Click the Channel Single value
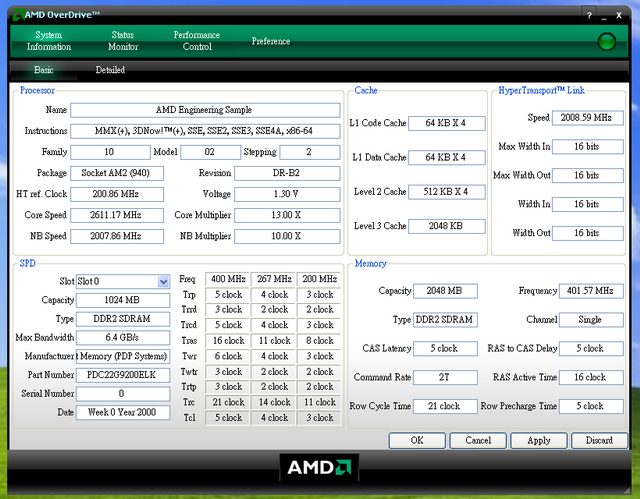640x499 pixels. point(591,320)
